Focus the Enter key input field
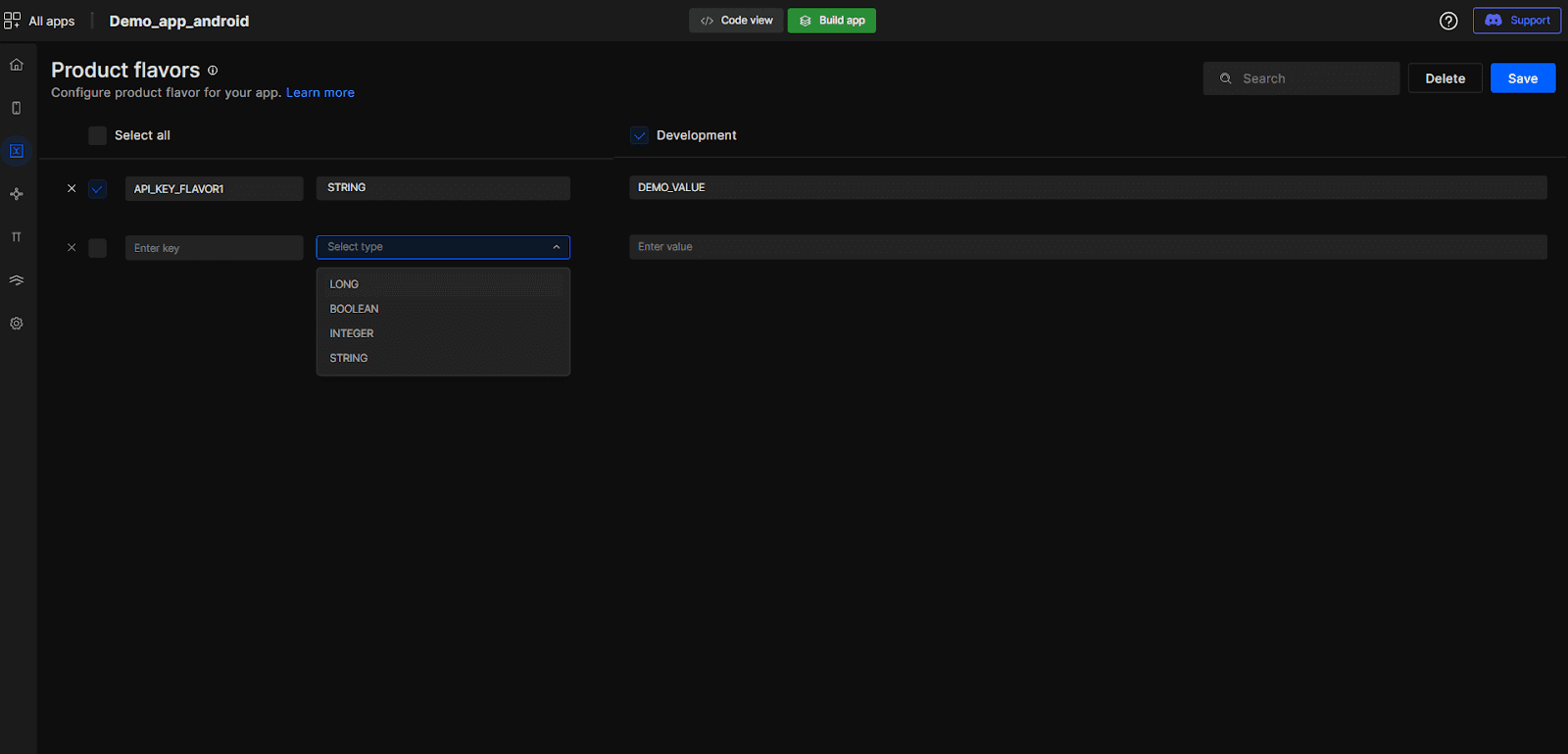The image size is (1568, 754). (214, 248)
